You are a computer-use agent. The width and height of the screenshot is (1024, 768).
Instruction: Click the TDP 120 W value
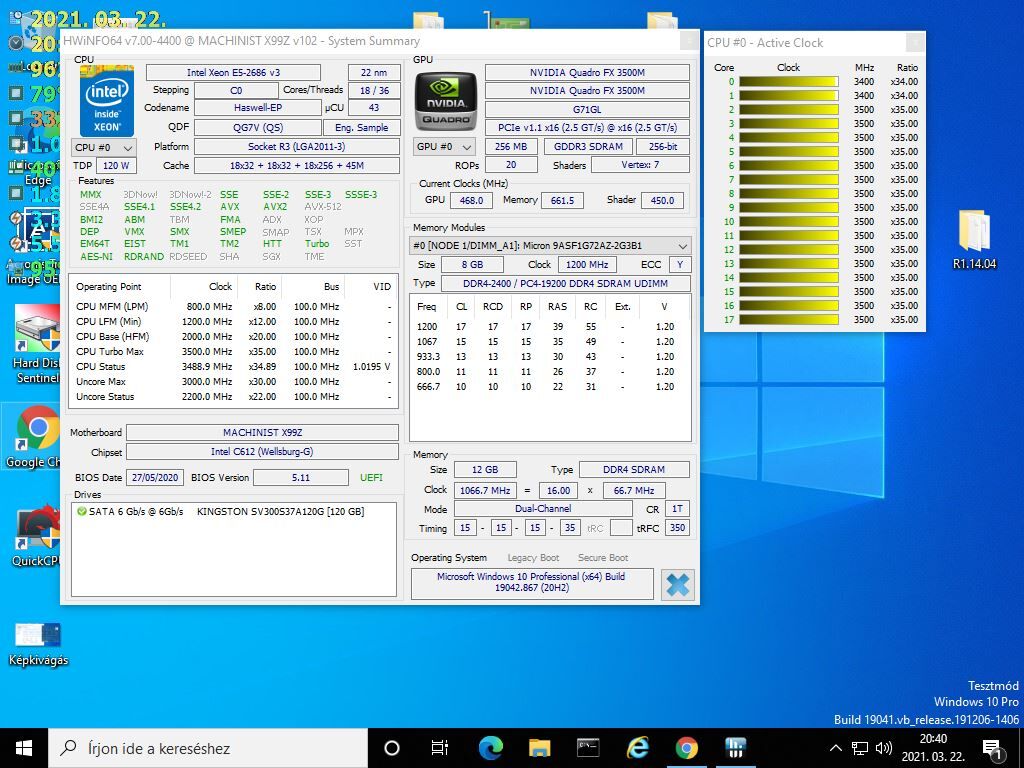[116, 166]
